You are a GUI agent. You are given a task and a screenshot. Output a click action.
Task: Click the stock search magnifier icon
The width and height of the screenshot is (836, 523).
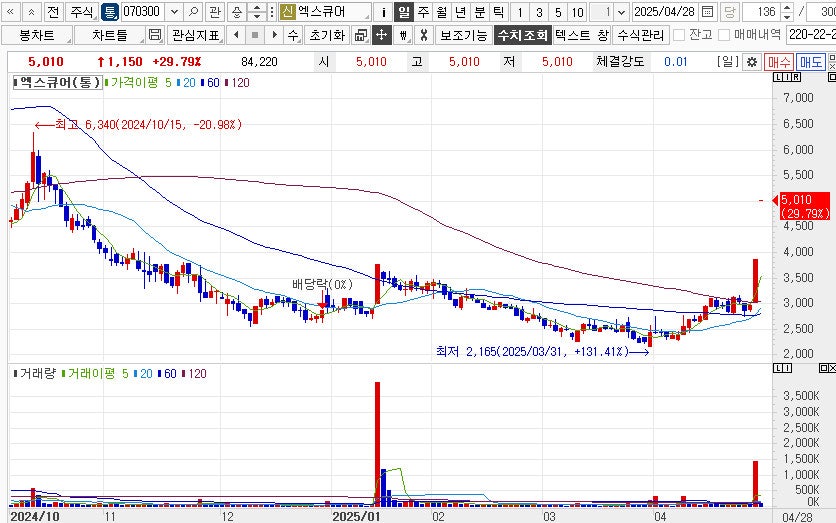click(x=193, y=12)
